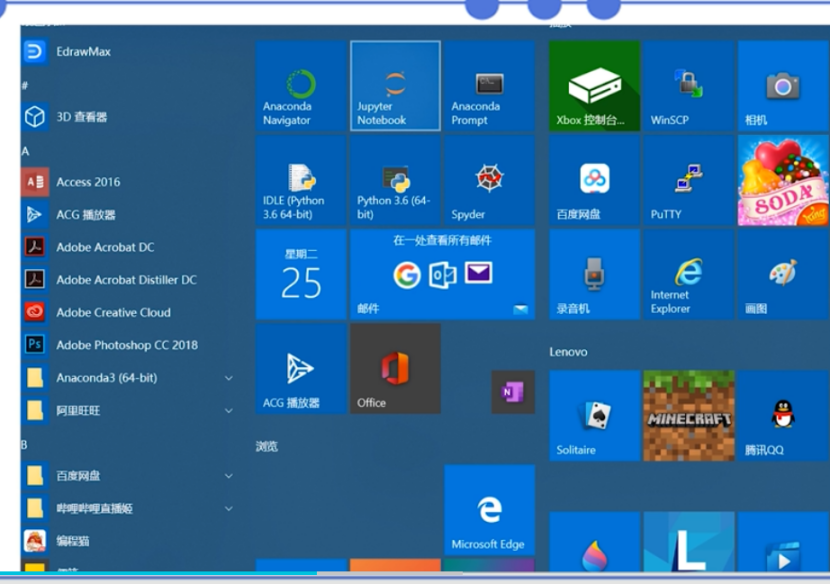Open the voice recorder (录音机) tile

pos(594,275)
